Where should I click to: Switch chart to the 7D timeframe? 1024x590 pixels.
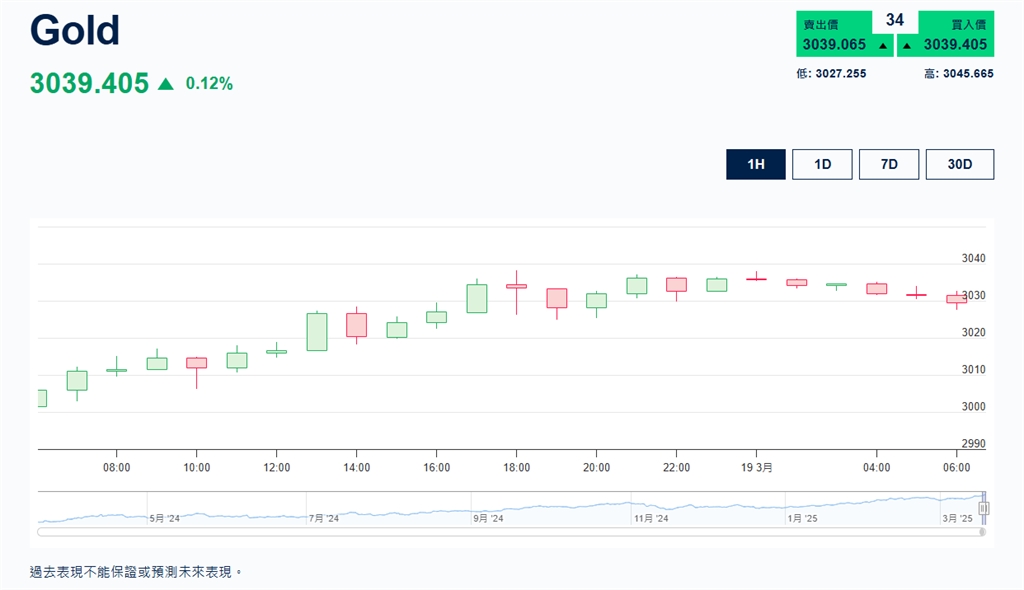click(888, 164)
